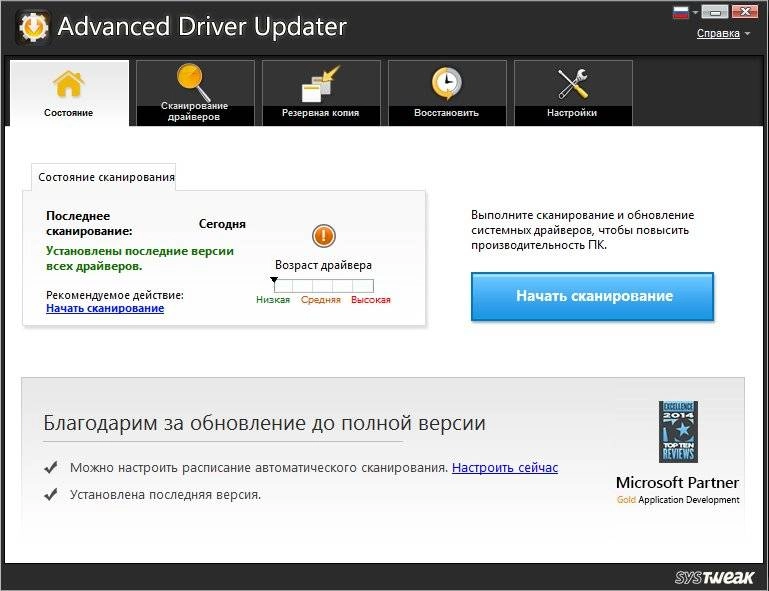Viewport: 769px width, 591px height.
Task: Click the backup copy windows icon
Action: [320, 84]
